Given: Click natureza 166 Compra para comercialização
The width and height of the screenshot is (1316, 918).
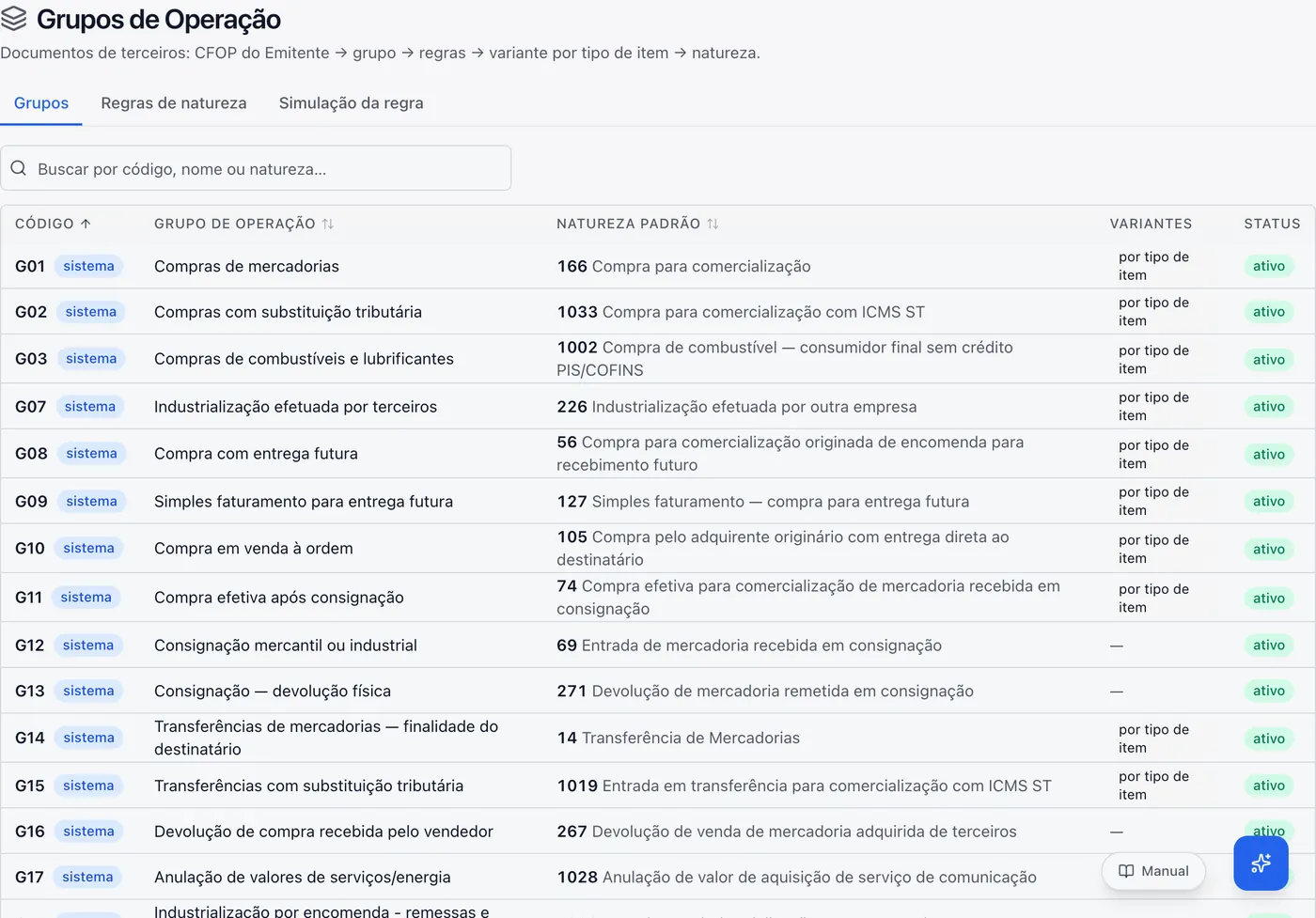Looking at the screenshot, I should [x=683, y=266].
